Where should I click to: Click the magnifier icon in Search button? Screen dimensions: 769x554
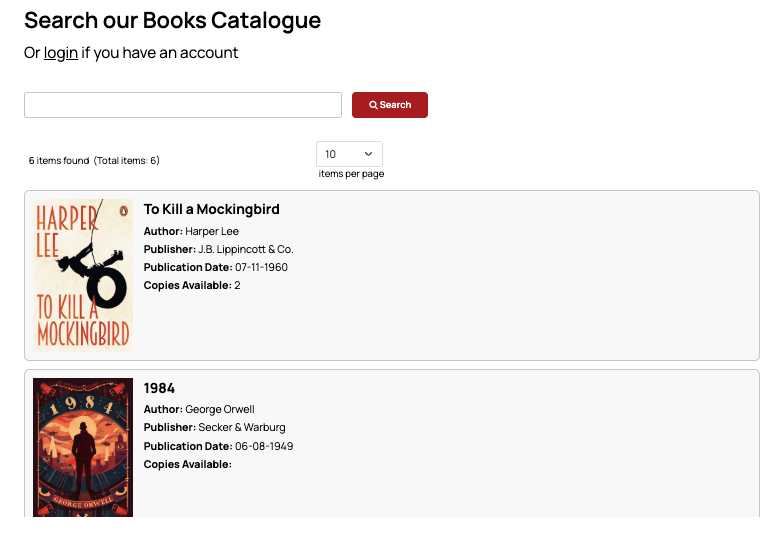click(x=373, y=105)
